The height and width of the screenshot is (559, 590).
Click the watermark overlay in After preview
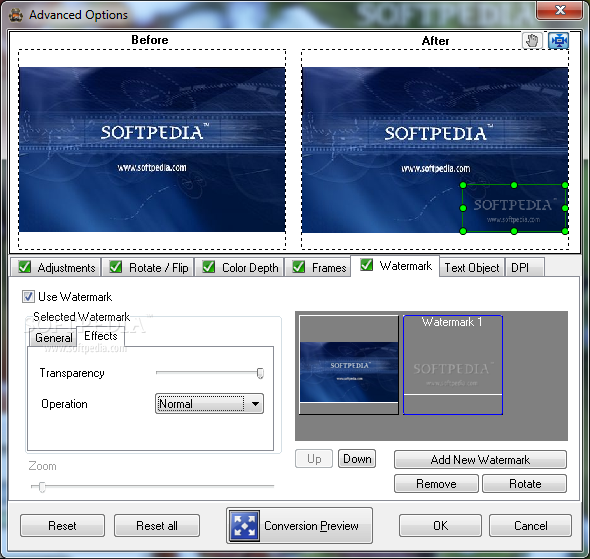[514, 208]
